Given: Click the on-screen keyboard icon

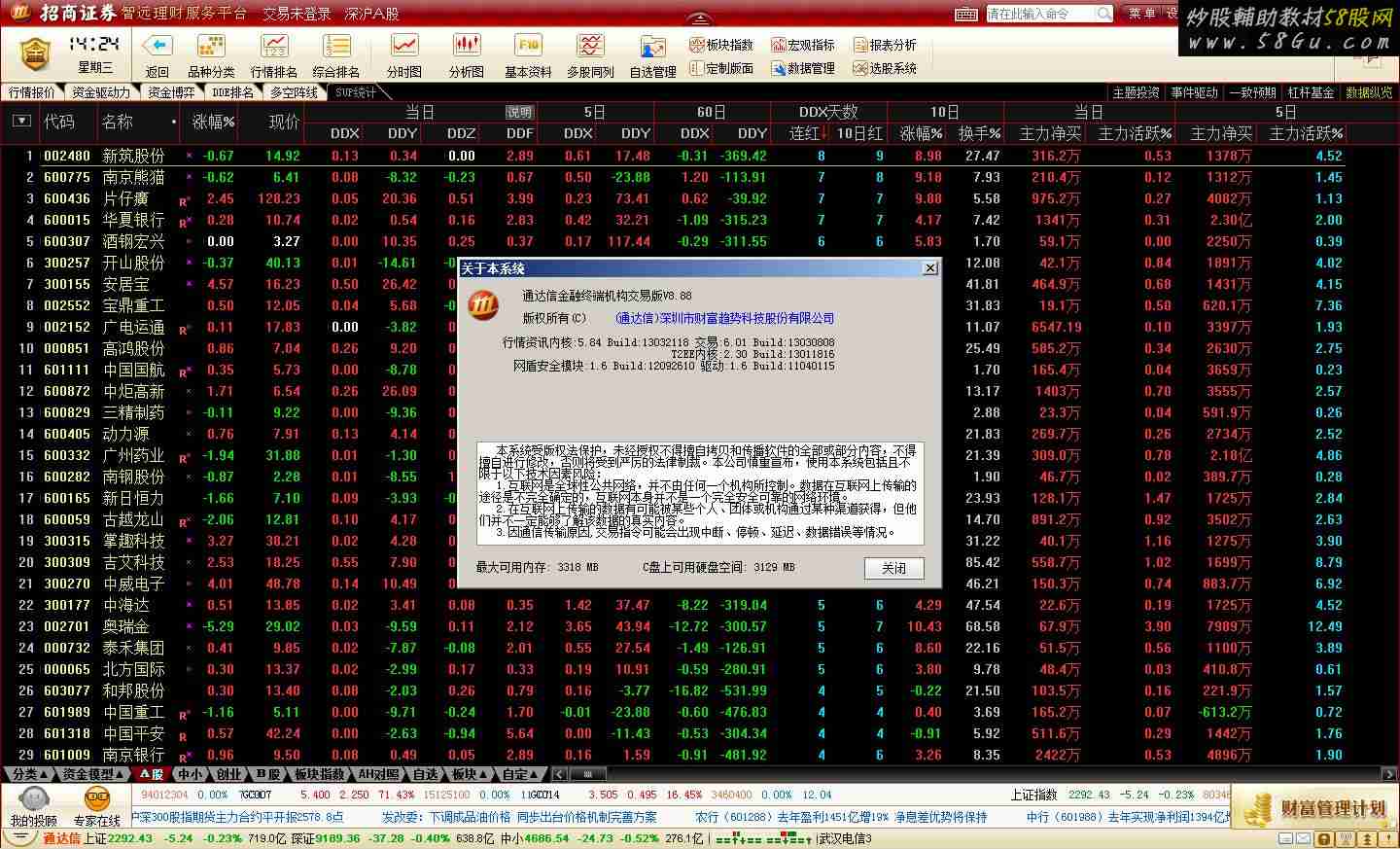Looking at the screenshot, I should [965, 14].
